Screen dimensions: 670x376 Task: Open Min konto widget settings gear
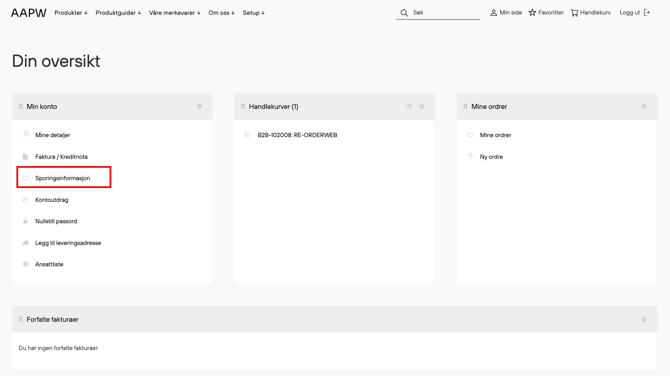point(199,106)
